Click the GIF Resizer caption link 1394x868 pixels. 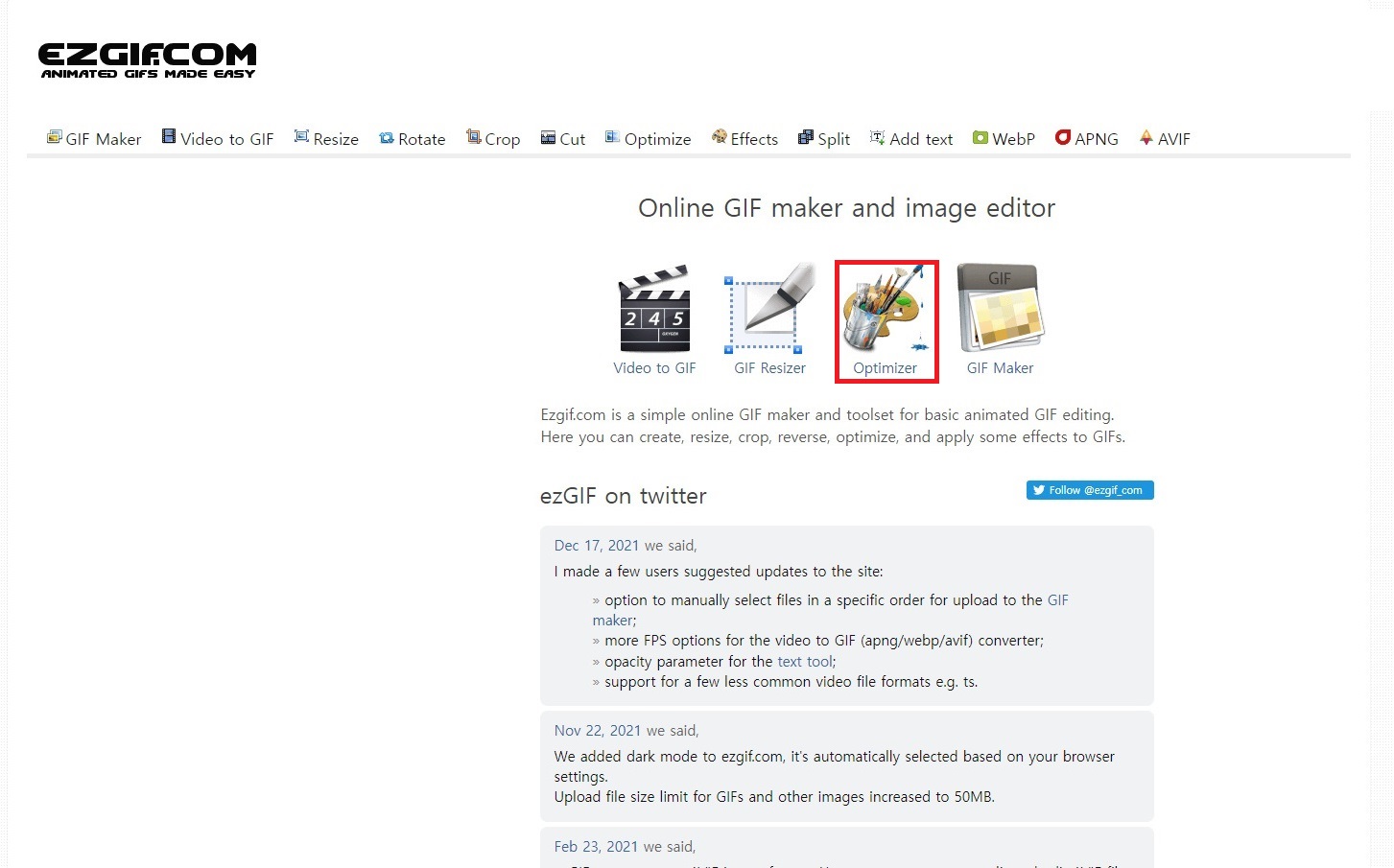(x=769, y=368)
